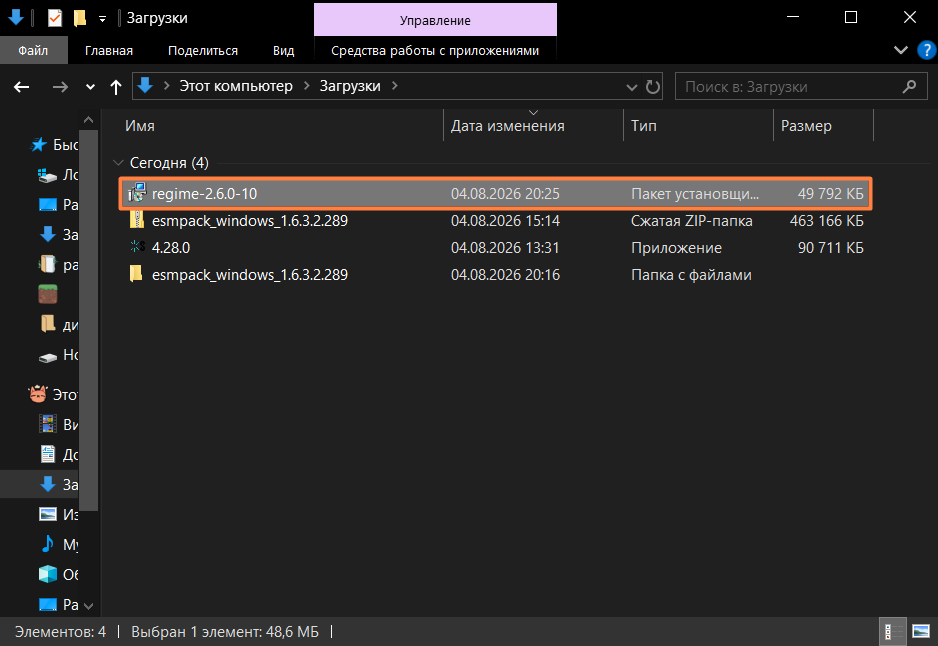Image resolution: width=938 pixels, height=646 pixels.
Task: Open Изображения via the picture sidebar icon
Action: tap(48, 514)
